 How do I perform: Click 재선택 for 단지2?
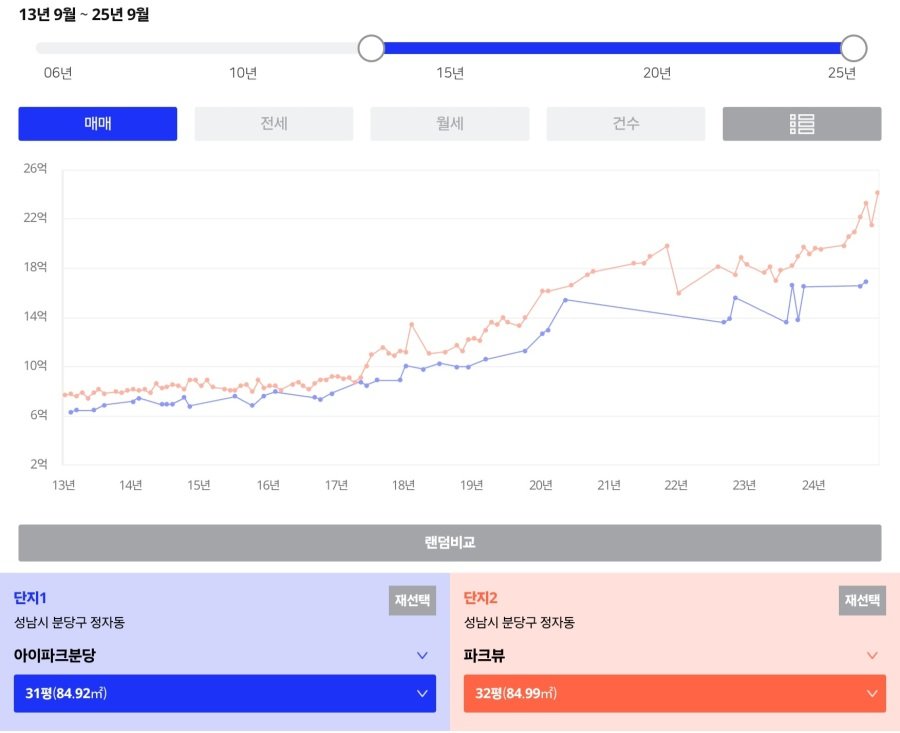coord(862,601)
